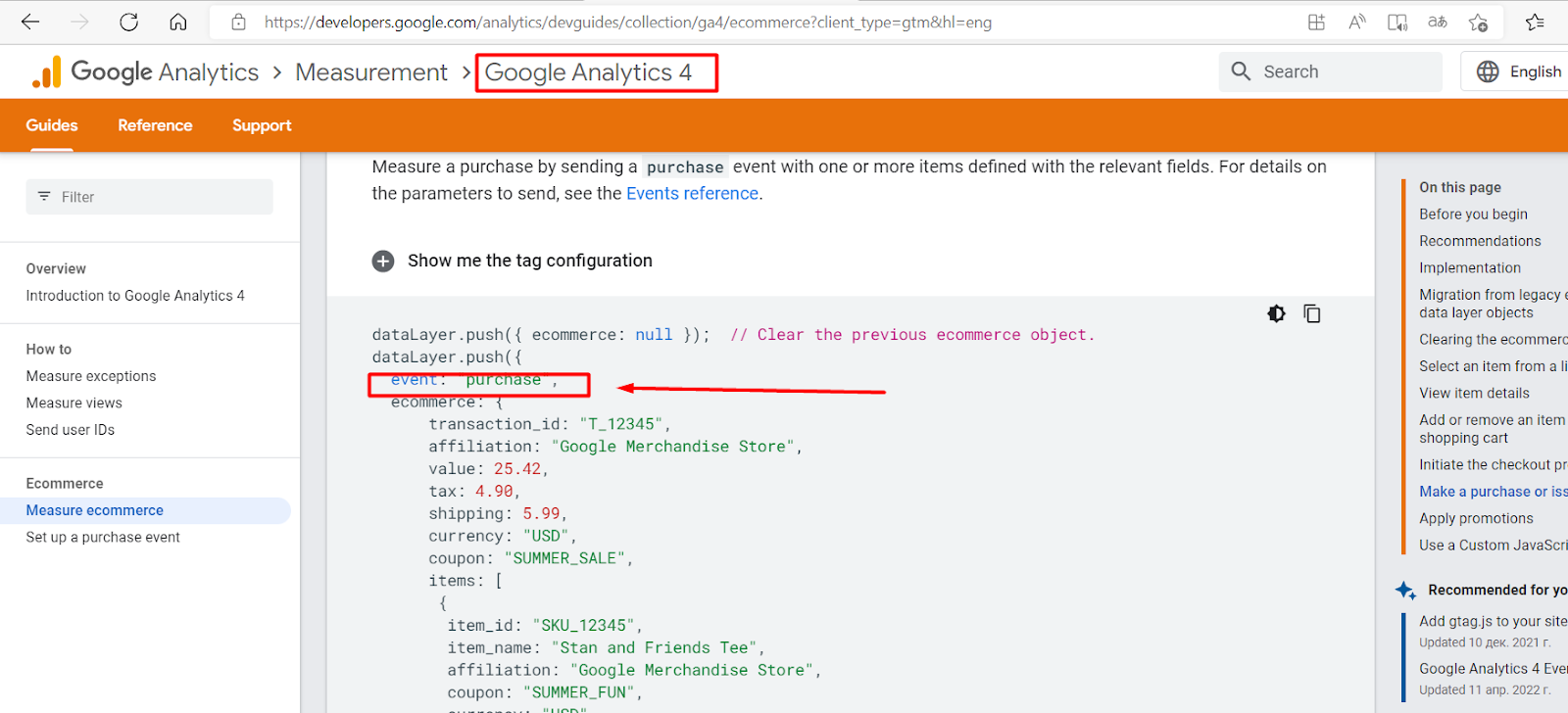The image size is (1568, 713).
Task: Click the address bar URL
Action: [627, 23]
